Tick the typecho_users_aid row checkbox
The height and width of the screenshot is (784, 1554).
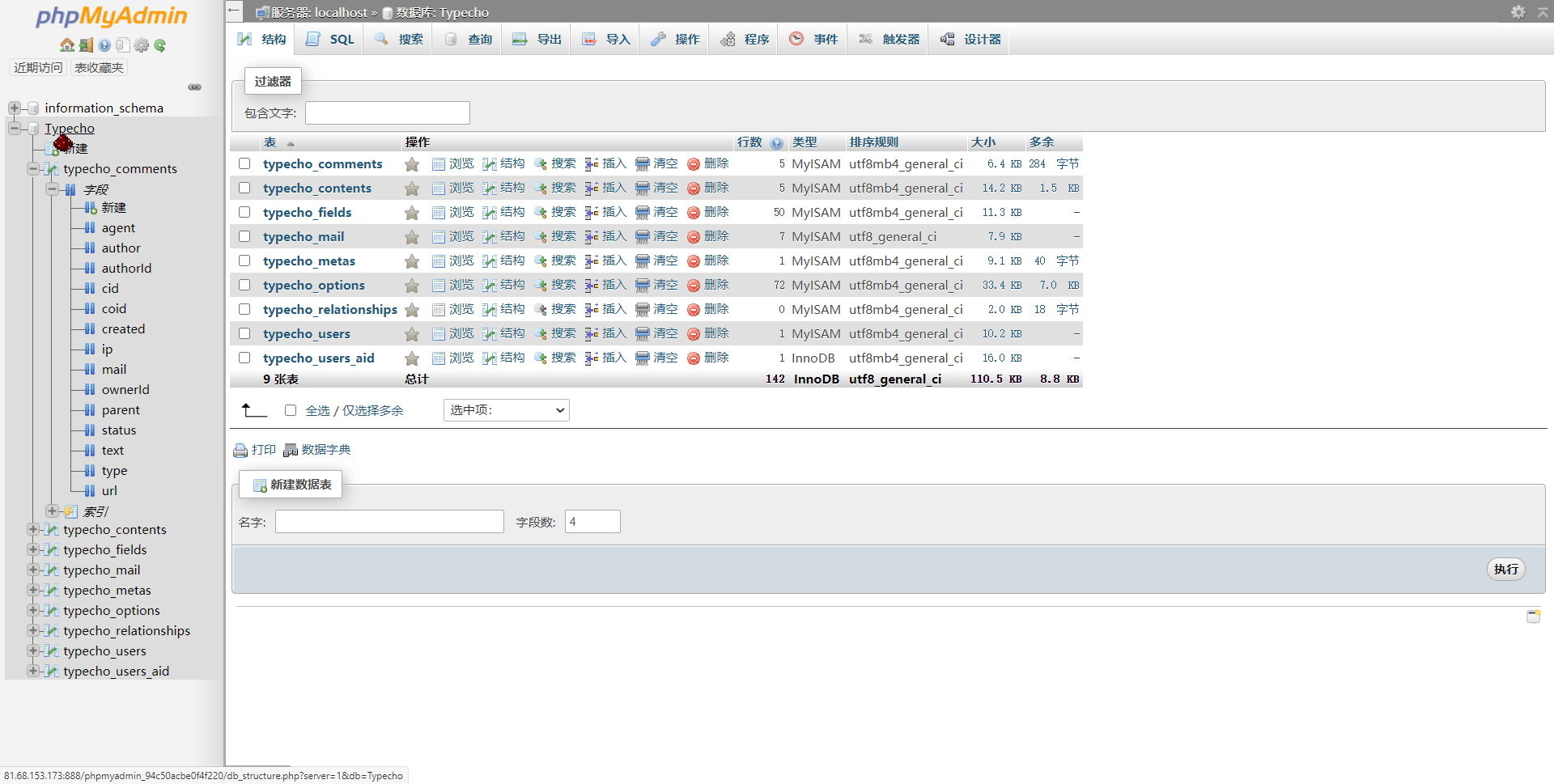point(244,358)
